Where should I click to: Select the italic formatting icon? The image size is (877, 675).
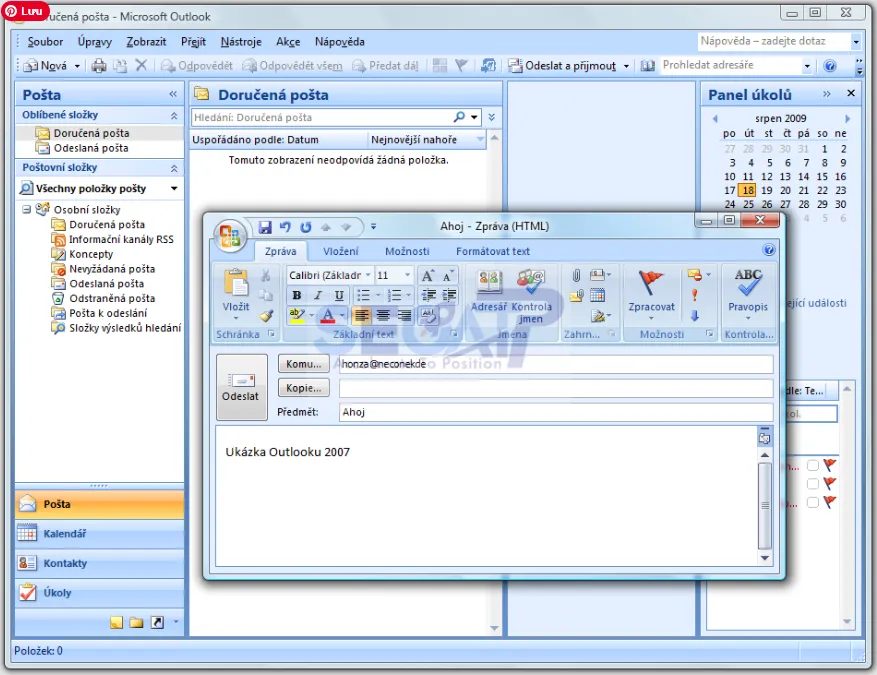(318, 294)
